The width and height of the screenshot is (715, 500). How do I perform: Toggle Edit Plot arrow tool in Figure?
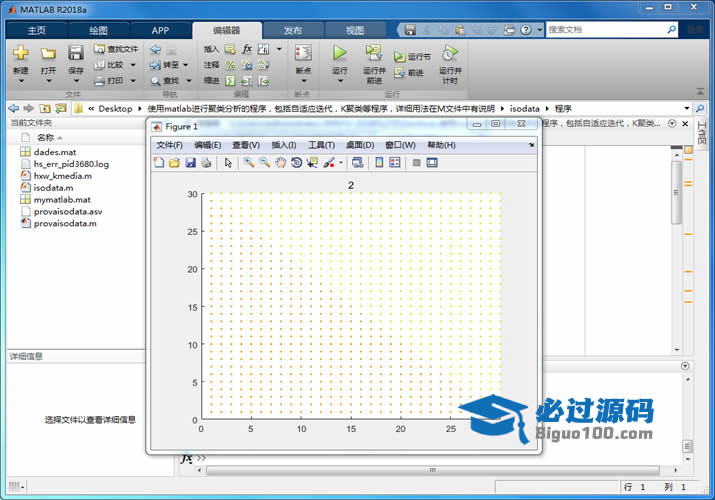coord(228,163)
